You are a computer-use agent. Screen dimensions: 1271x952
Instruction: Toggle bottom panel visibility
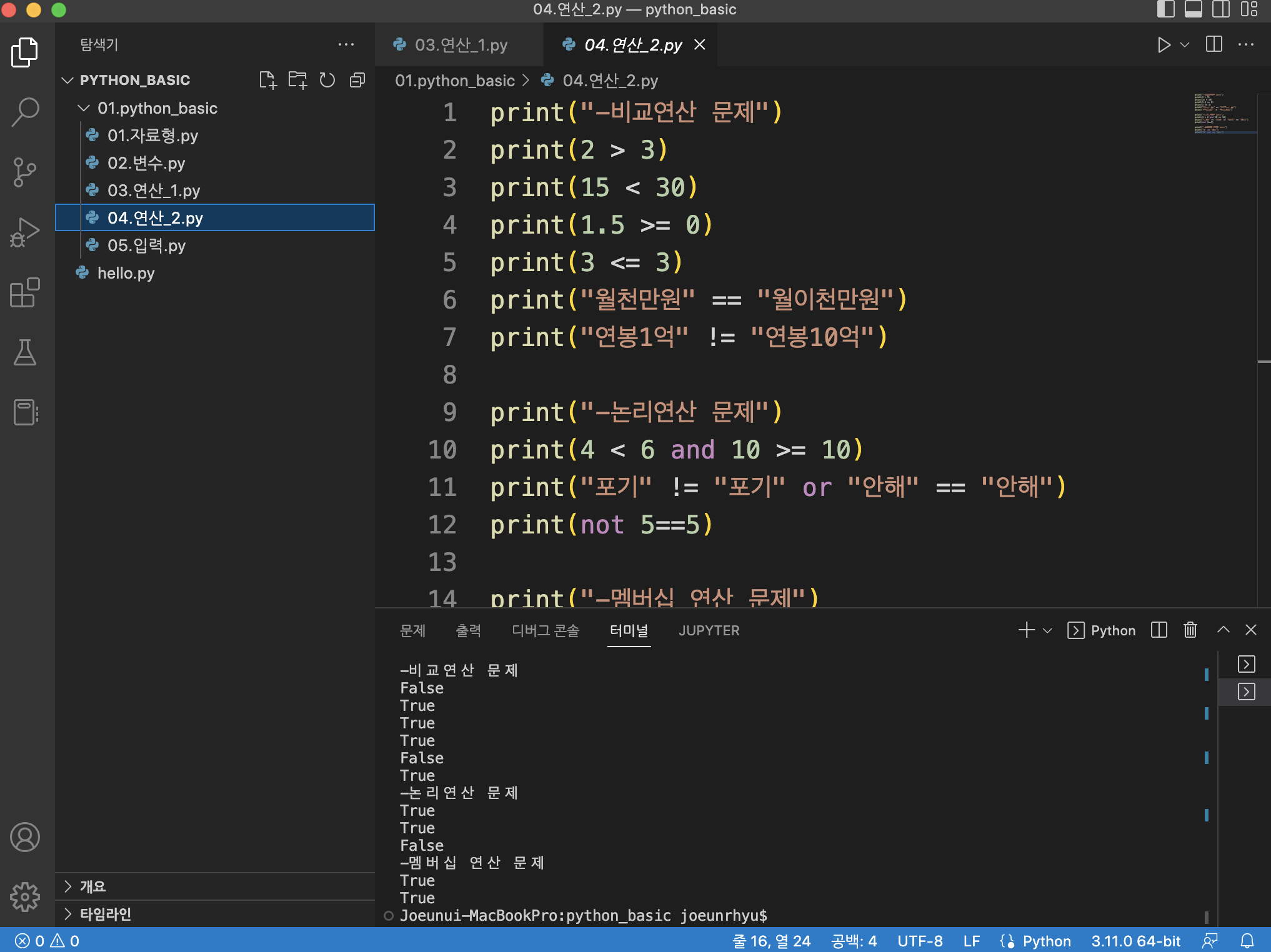[1194, 9]
